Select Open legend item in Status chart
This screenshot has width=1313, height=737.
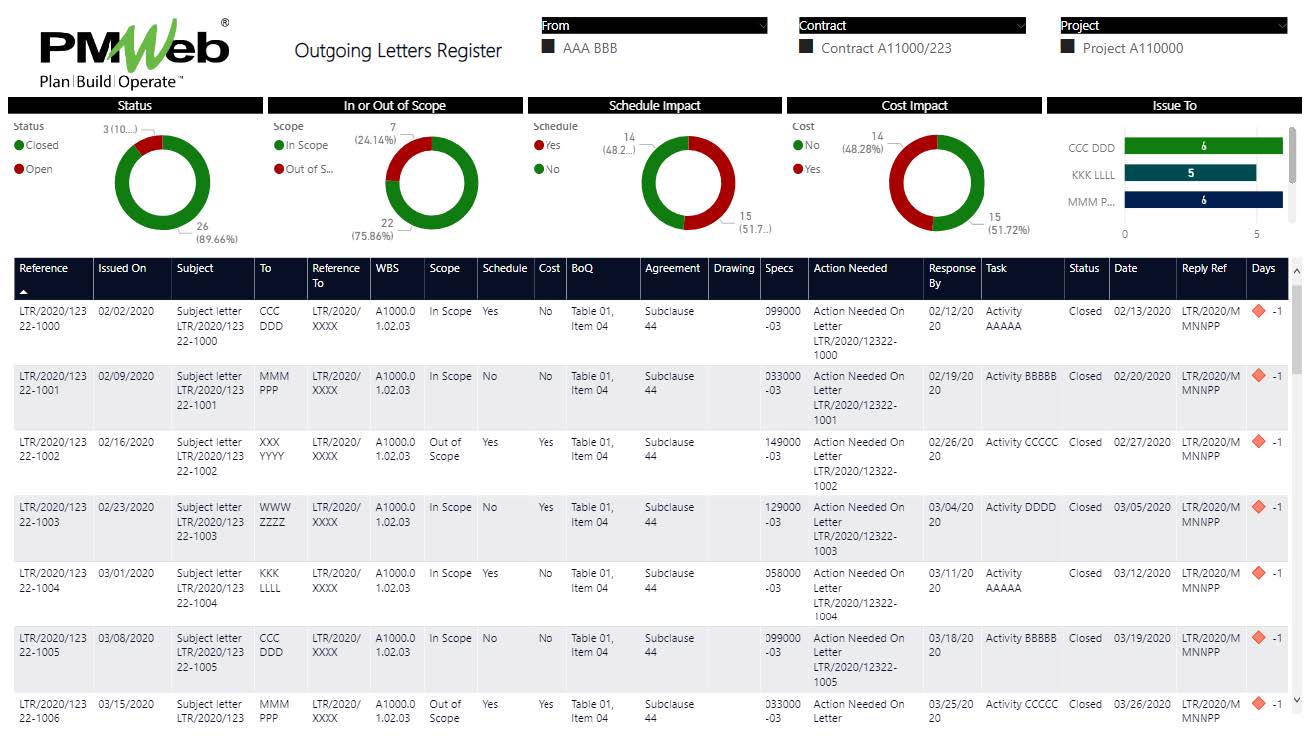[x=33, y=169]
